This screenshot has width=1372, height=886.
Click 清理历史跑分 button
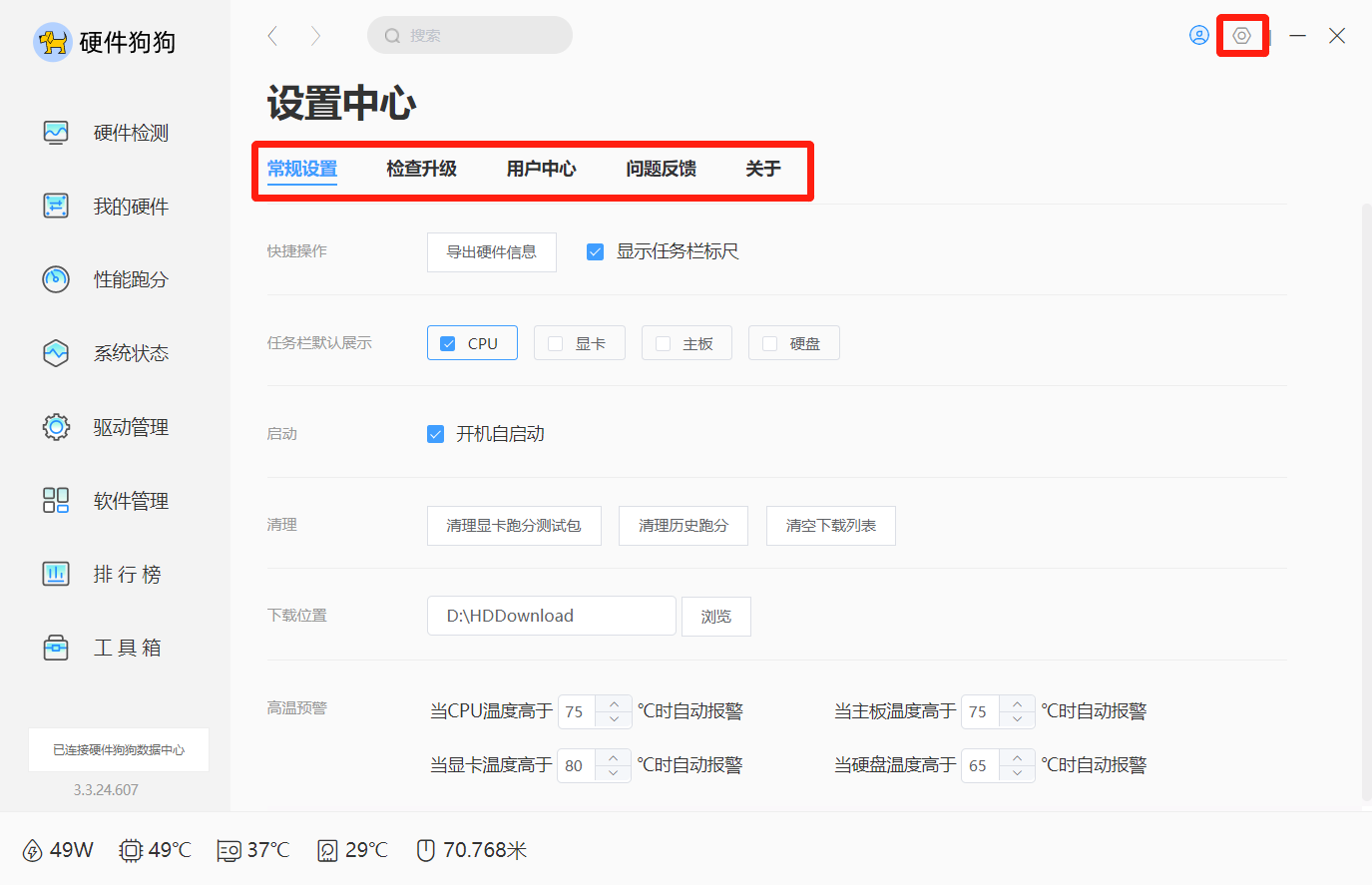coord(684,526)
